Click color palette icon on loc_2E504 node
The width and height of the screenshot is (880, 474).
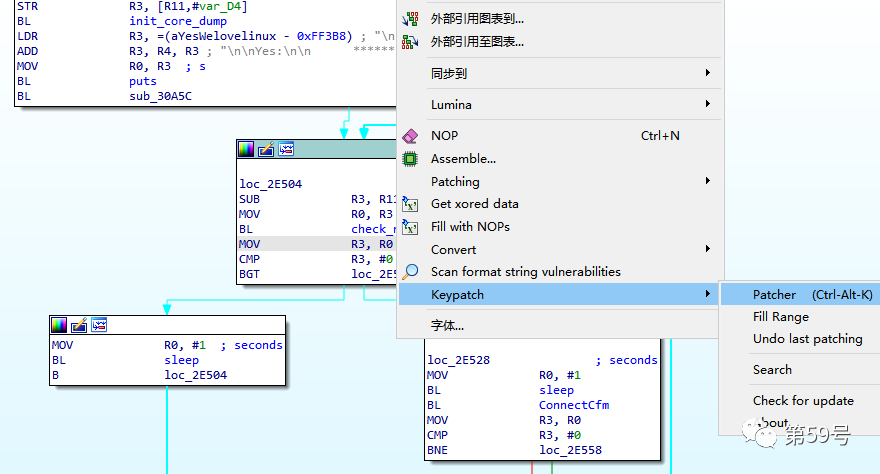coord(246,149)
